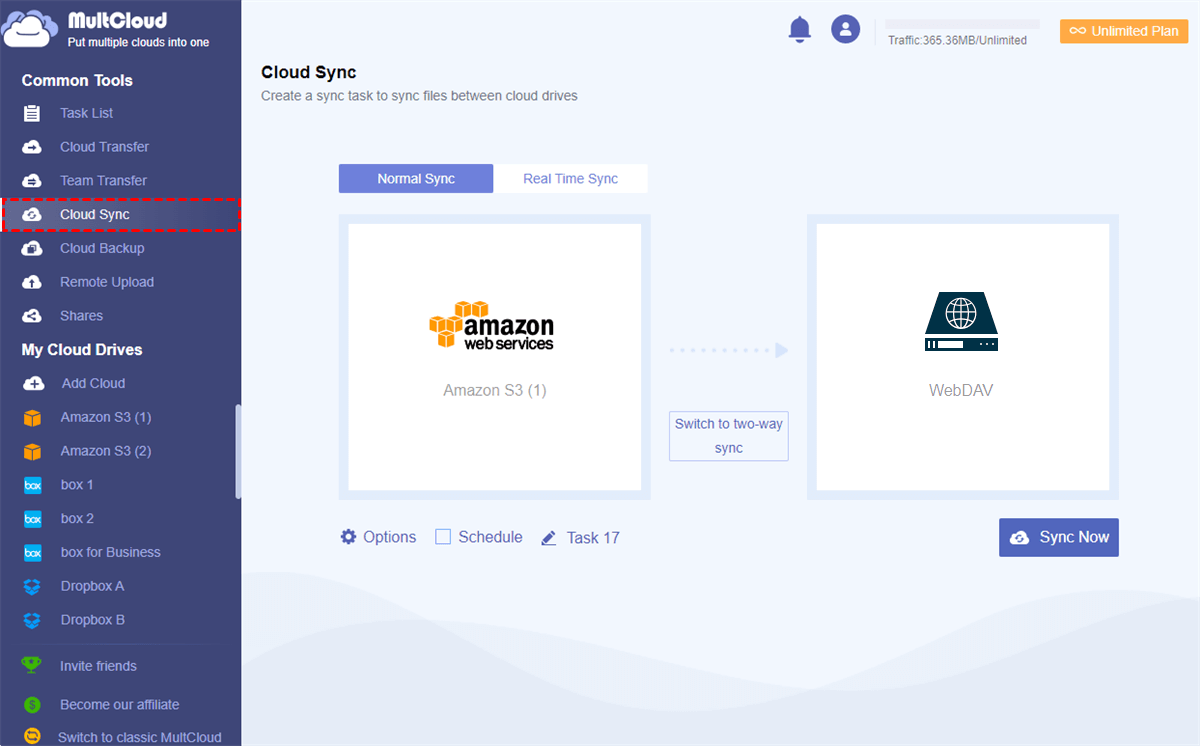The image size is (1200, 746).
Task: Select the WebDAV destination box
Action: pos(963,357)
